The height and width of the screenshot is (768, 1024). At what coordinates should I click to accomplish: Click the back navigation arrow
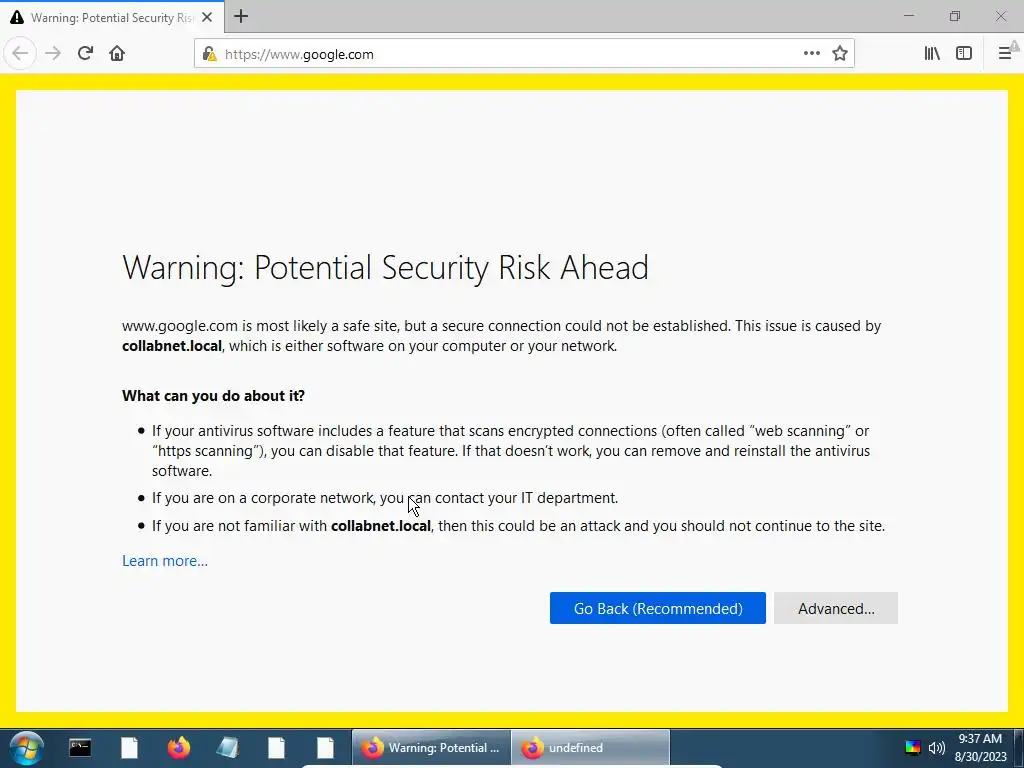(x=20, y=54)
